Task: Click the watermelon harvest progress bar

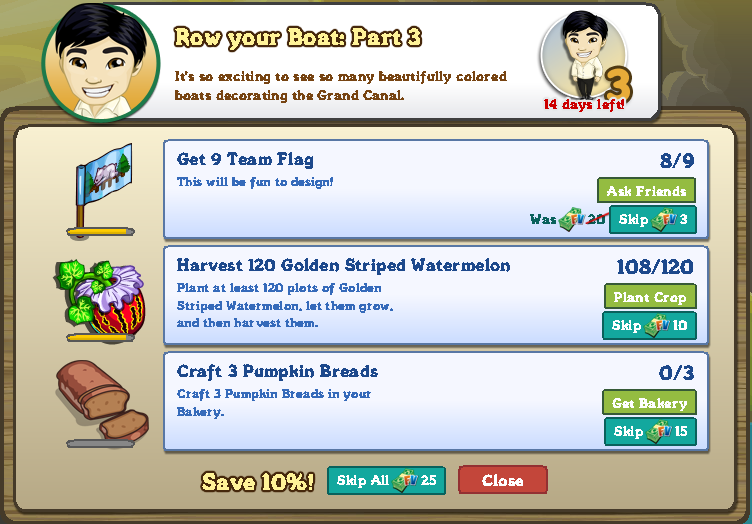Action: (100, 338)
